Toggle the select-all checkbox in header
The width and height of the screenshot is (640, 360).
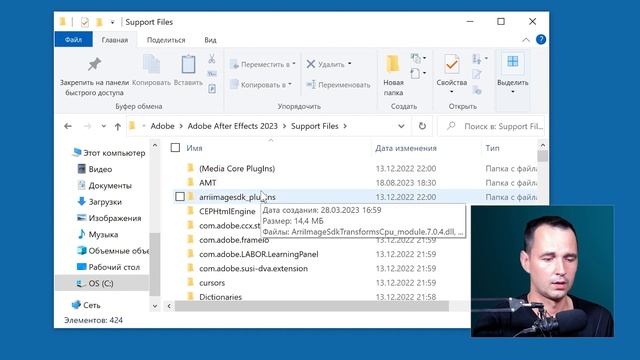coord(175,148)
